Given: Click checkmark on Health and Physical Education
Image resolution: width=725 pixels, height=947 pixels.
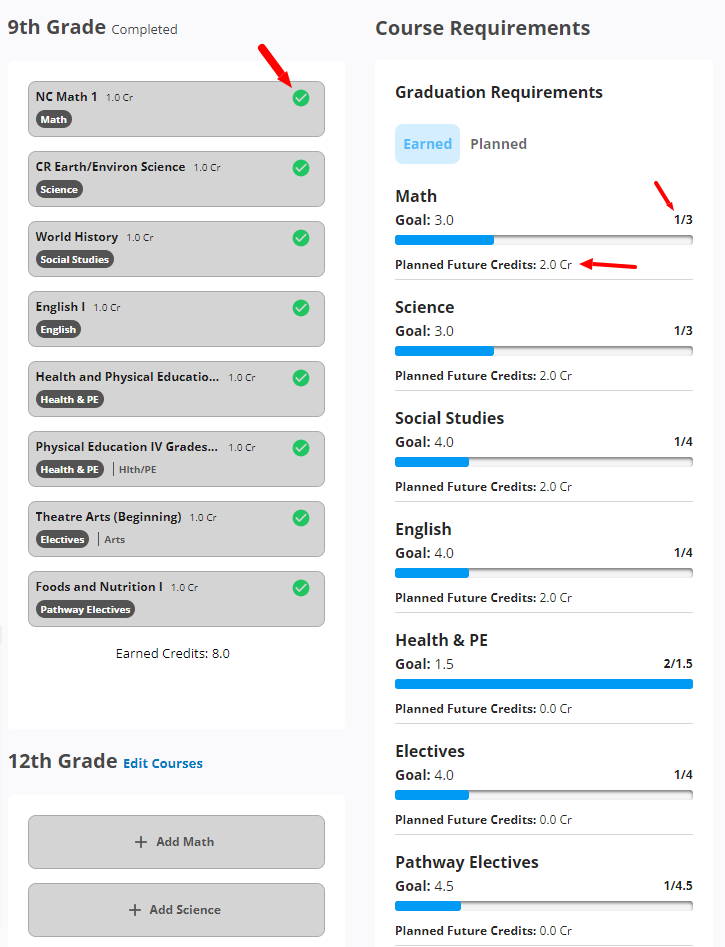Looking at the screenshot, I should point(301,378).
